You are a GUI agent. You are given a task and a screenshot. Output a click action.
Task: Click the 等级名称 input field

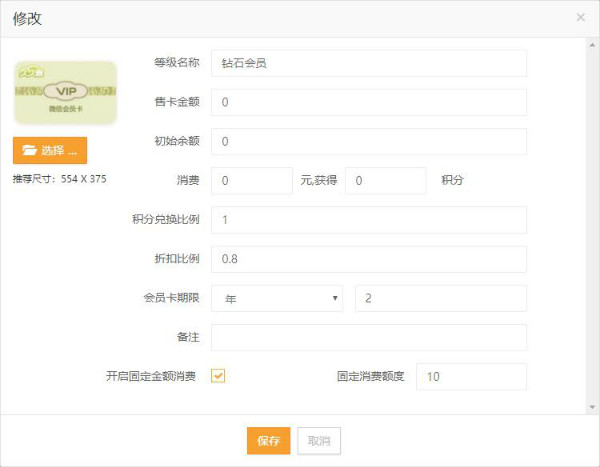point(368,63)
